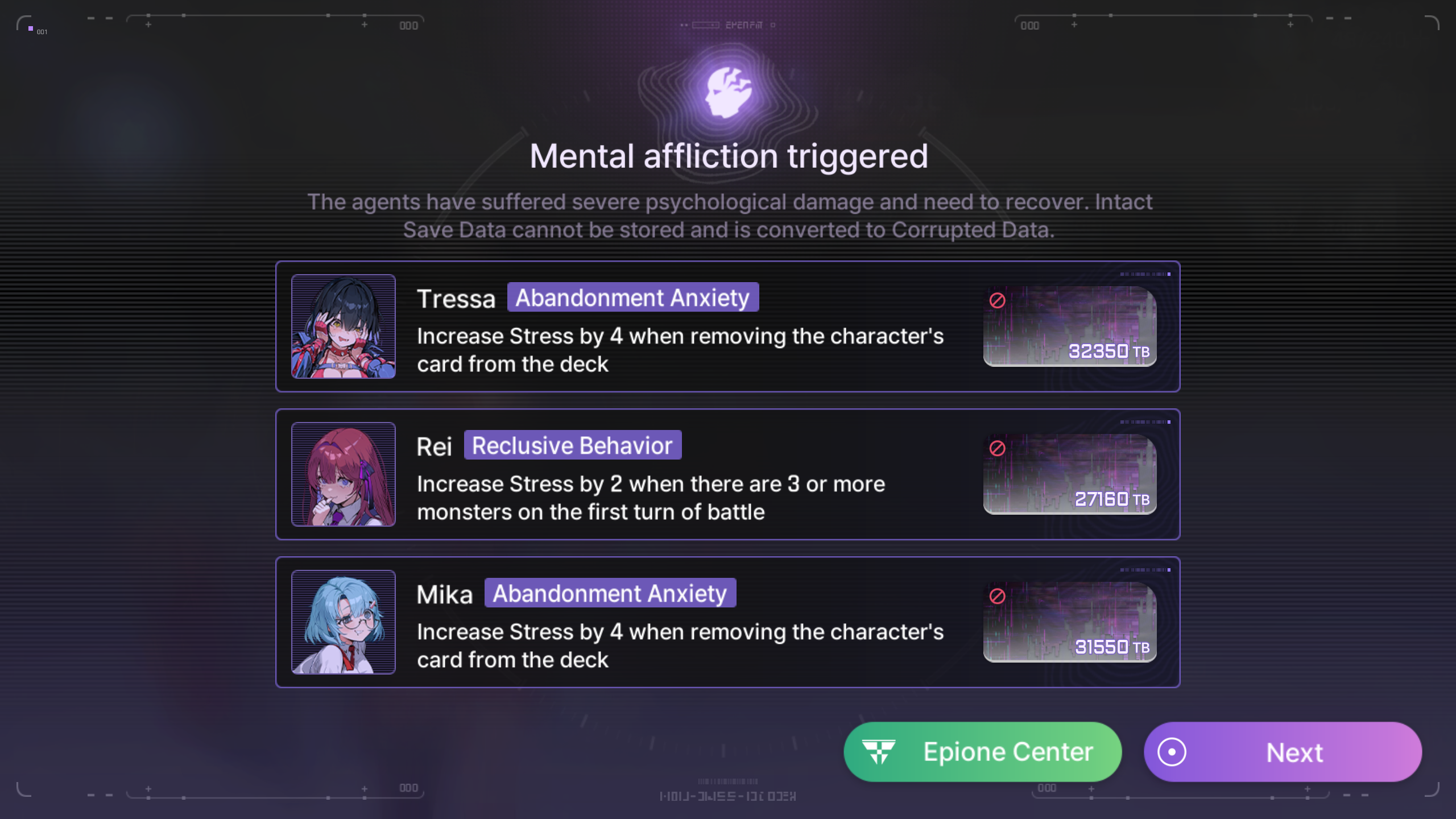
Task: Click the Epione Center triangle logo icon
Action: [879, 751]
